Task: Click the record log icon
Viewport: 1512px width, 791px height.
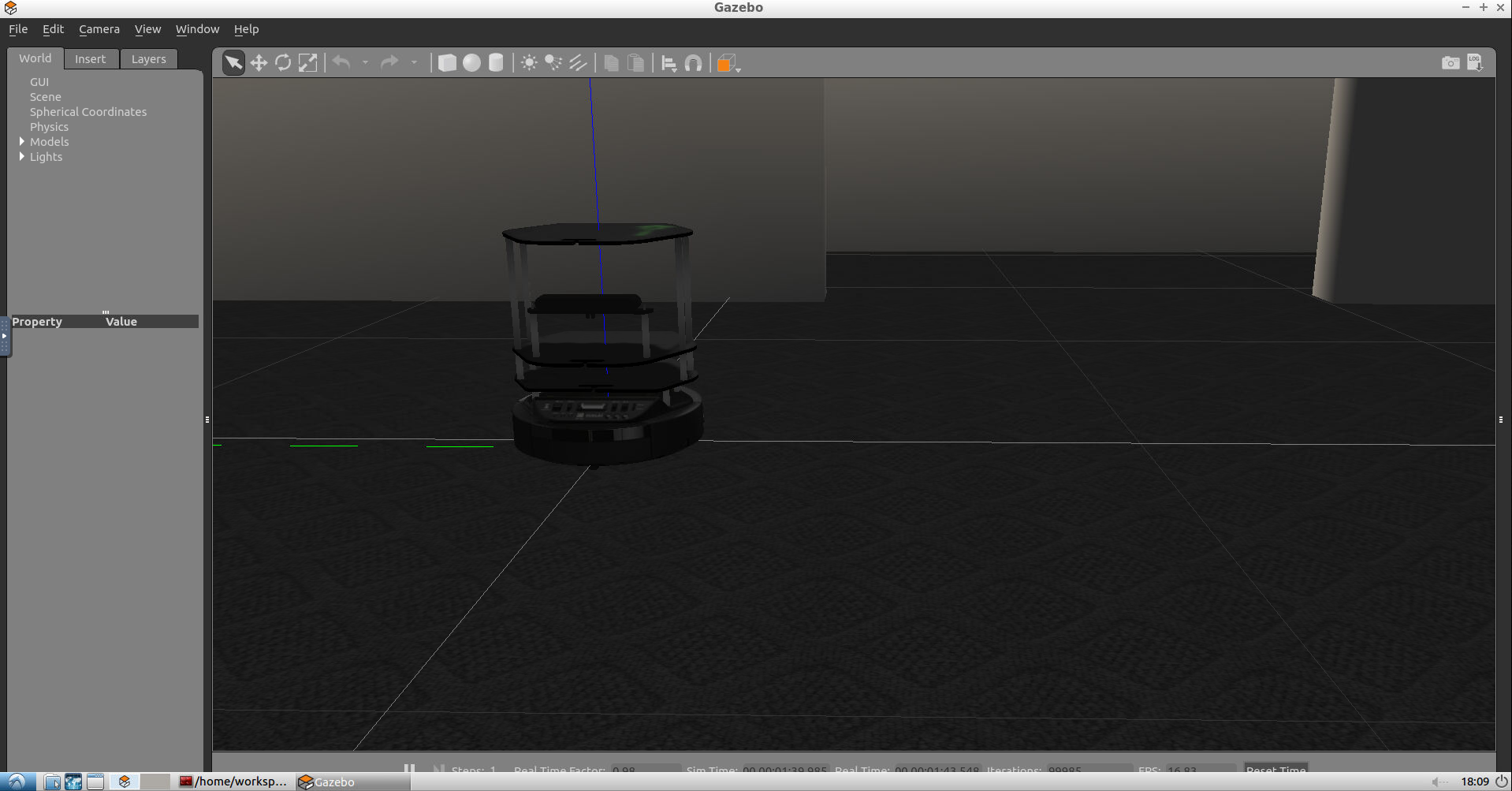Action: point(1475,62)
